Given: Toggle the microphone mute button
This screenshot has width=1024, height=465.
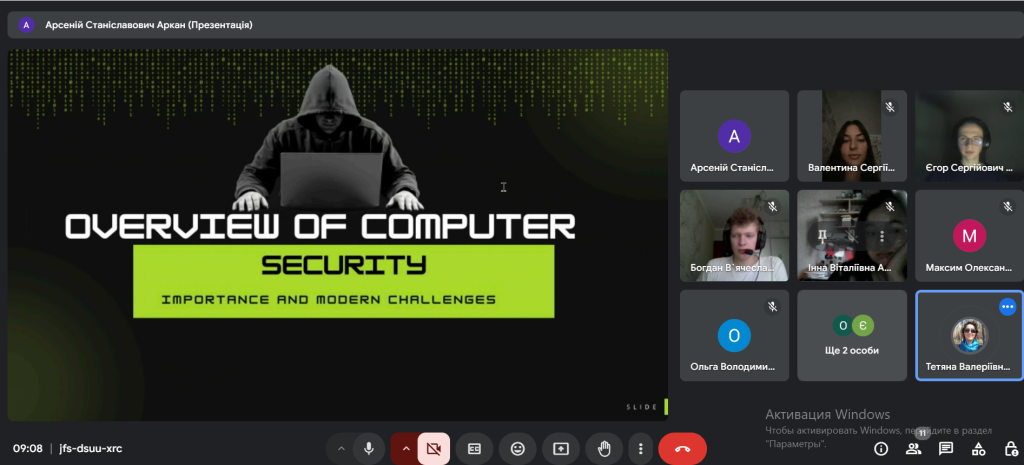Looking at the screenshot, I should point(369,449).
